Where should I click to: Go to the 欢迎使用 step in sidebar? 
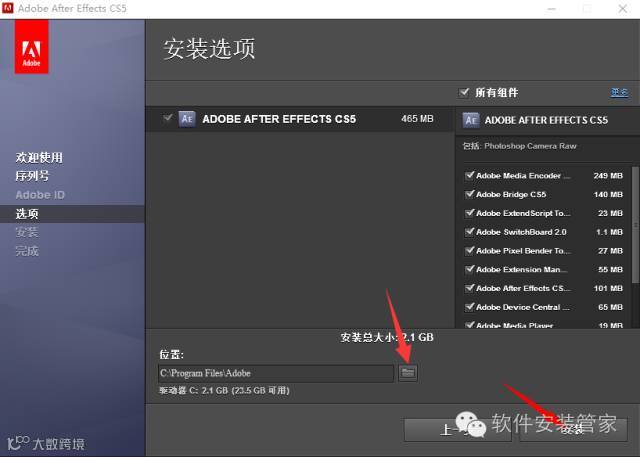(39, 158)
